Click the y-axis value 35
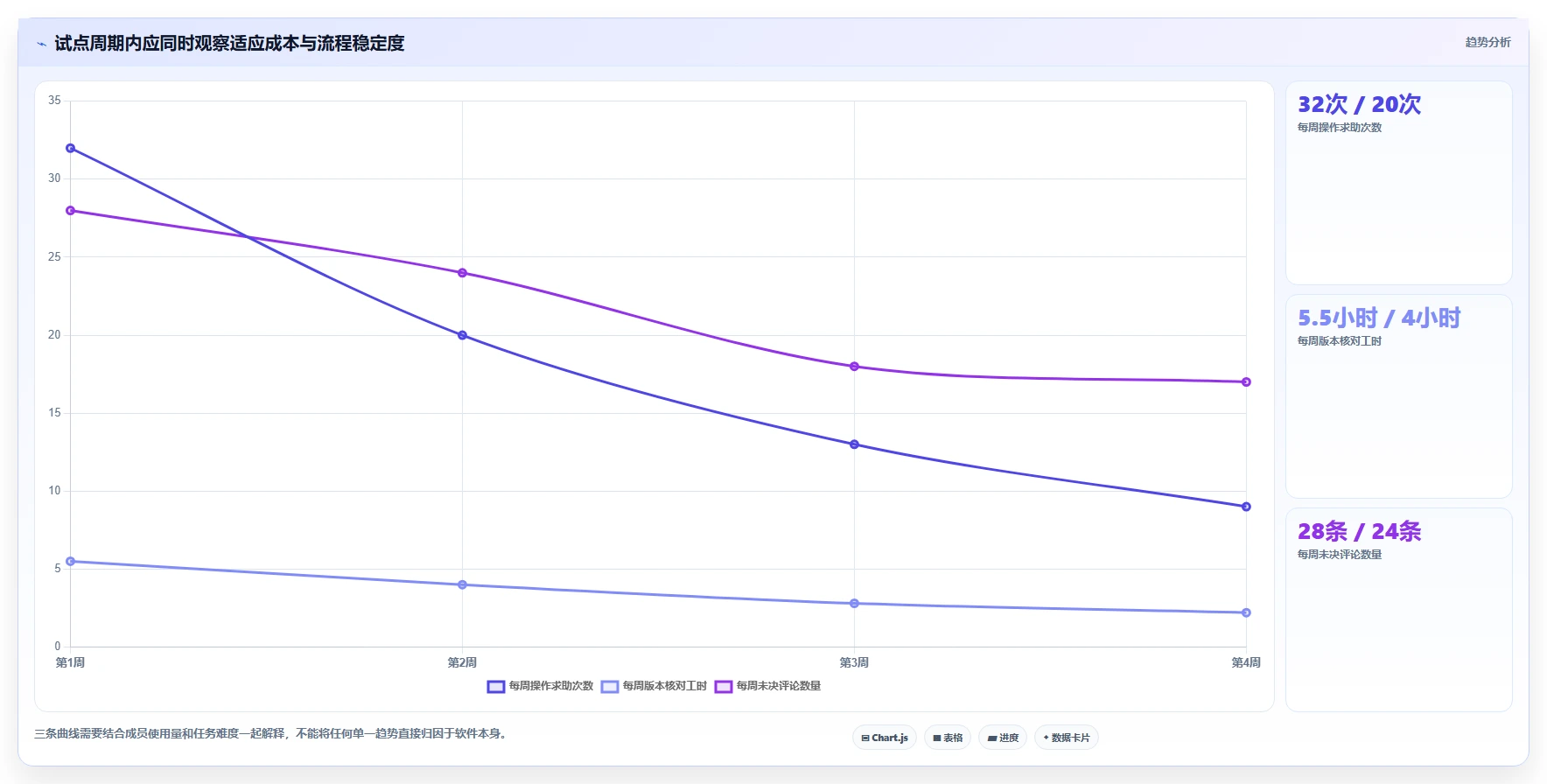Screen dimensions: 1547x784 (x=55, y=101)
